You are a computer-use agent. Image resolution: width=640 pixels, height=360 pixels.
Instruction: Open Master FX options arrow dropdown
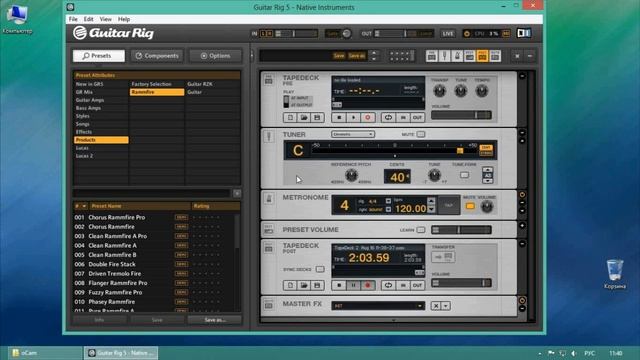point(446,306)
